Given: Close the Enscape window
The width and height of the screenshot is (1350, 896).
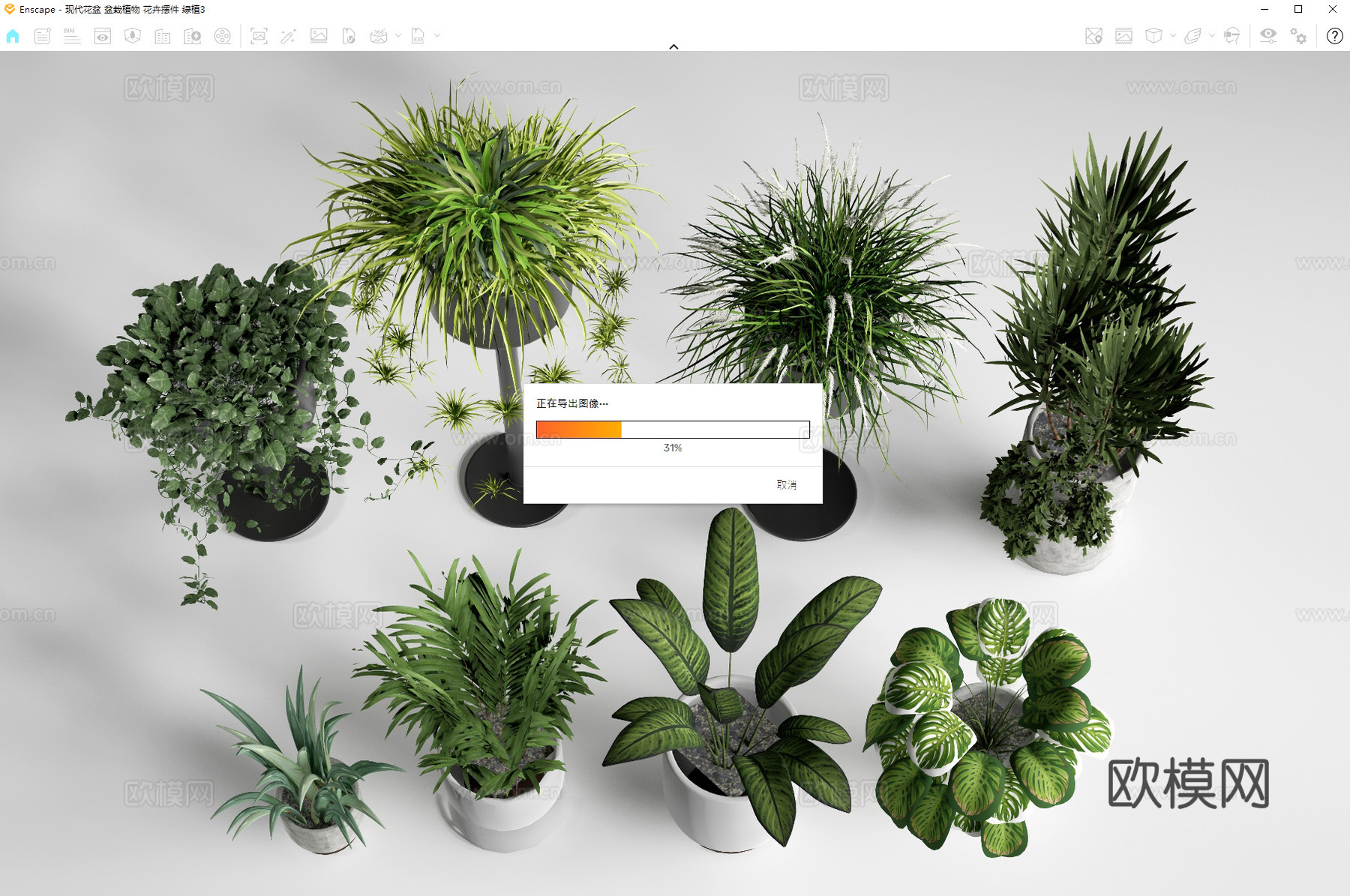Looking at the screenshot, I should [x=1333, y=9].
